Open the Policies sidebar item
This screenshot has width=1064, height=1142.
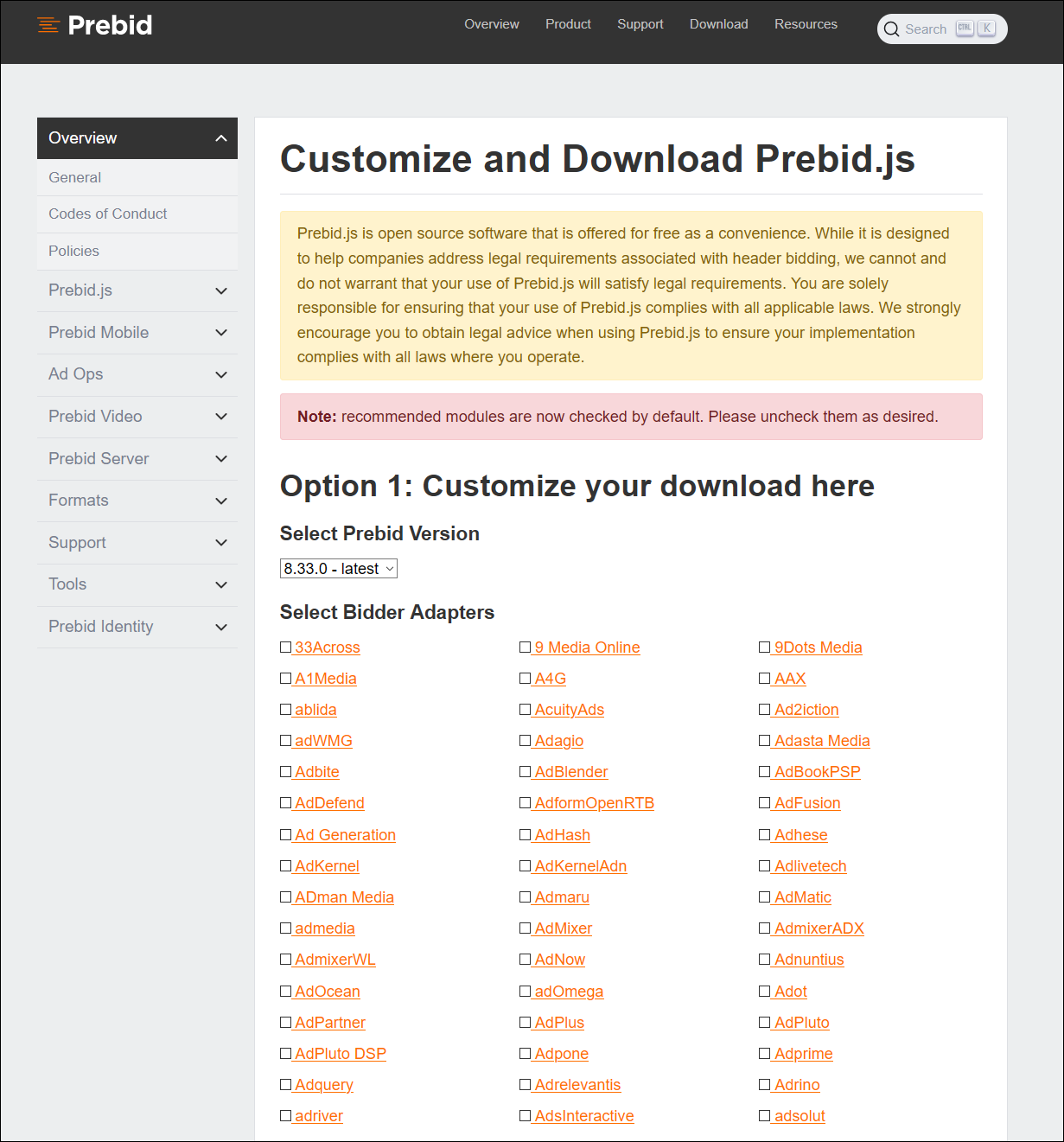pyautogui.click(x=73, y=251)
